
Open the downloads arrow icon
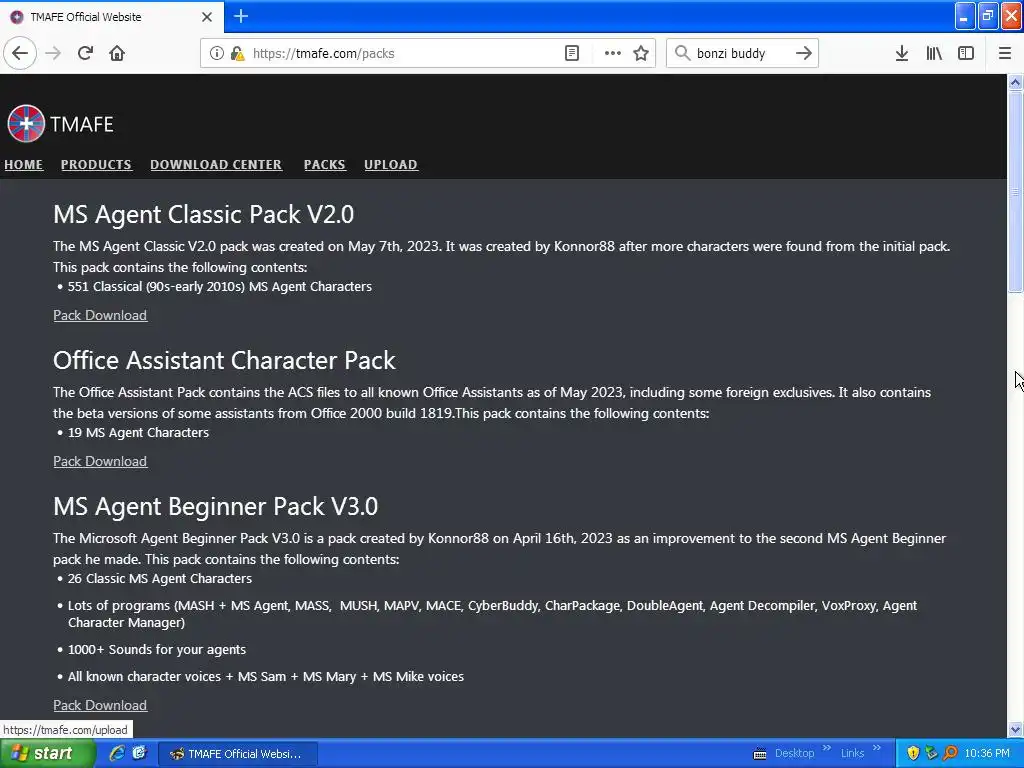point(902,53)
